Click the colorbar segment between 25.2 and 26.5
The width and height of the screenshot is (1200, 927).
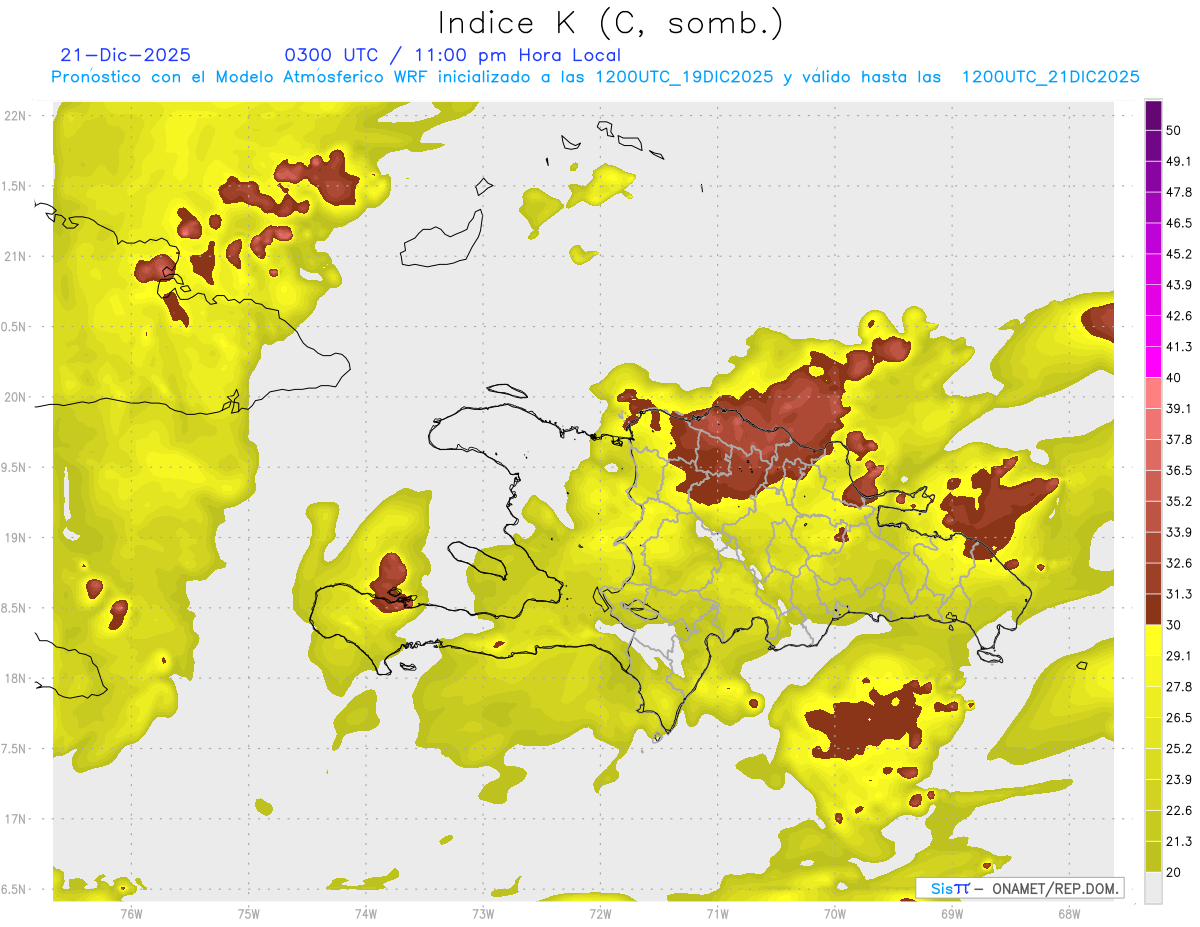(1153, 733)
